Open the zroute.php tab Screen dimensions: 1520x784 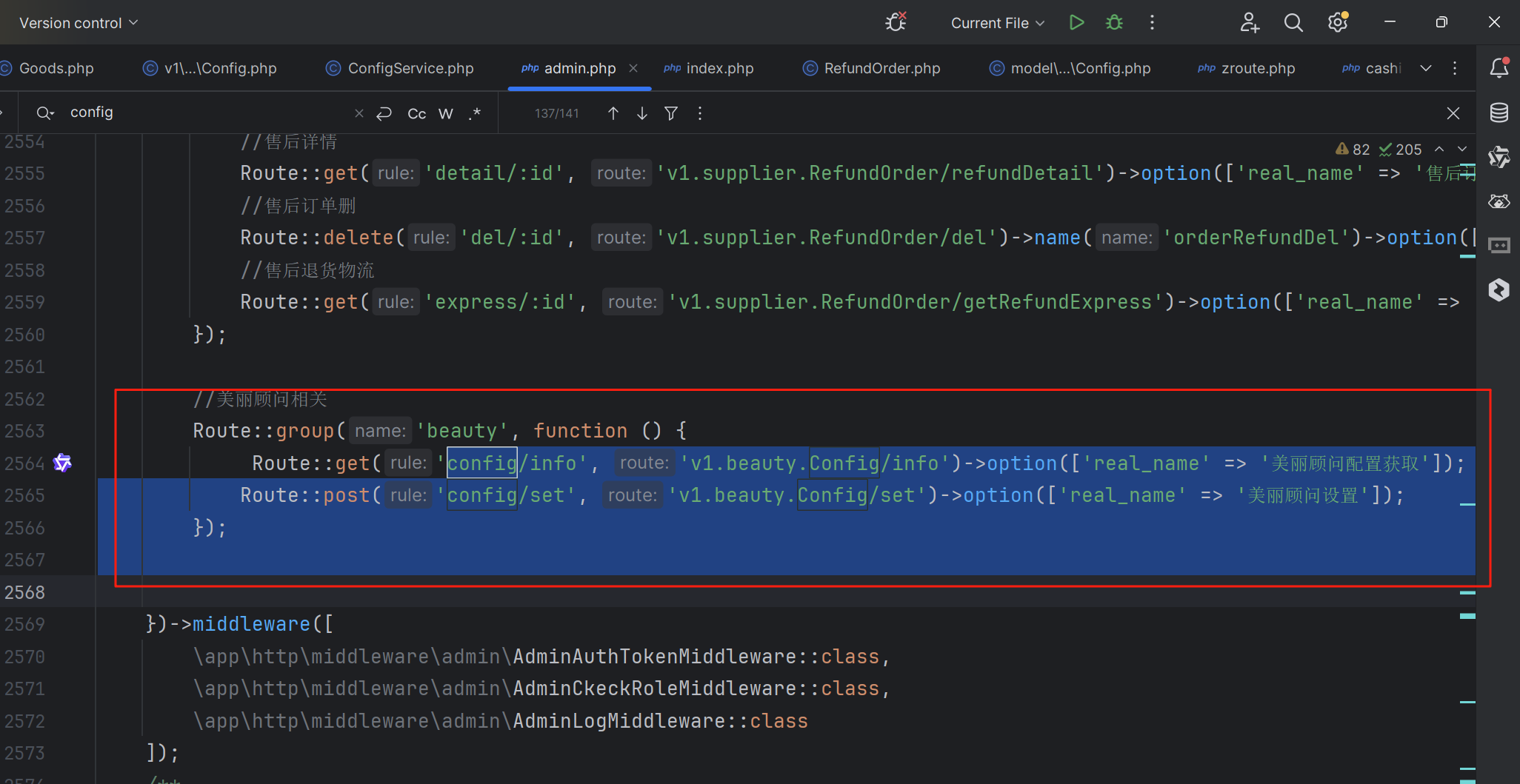click(1247, 68)
